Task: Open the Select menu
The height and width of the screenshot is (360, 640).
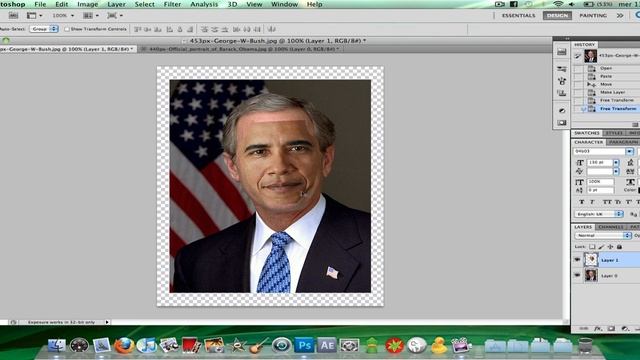Action: (x=144, y=4)
